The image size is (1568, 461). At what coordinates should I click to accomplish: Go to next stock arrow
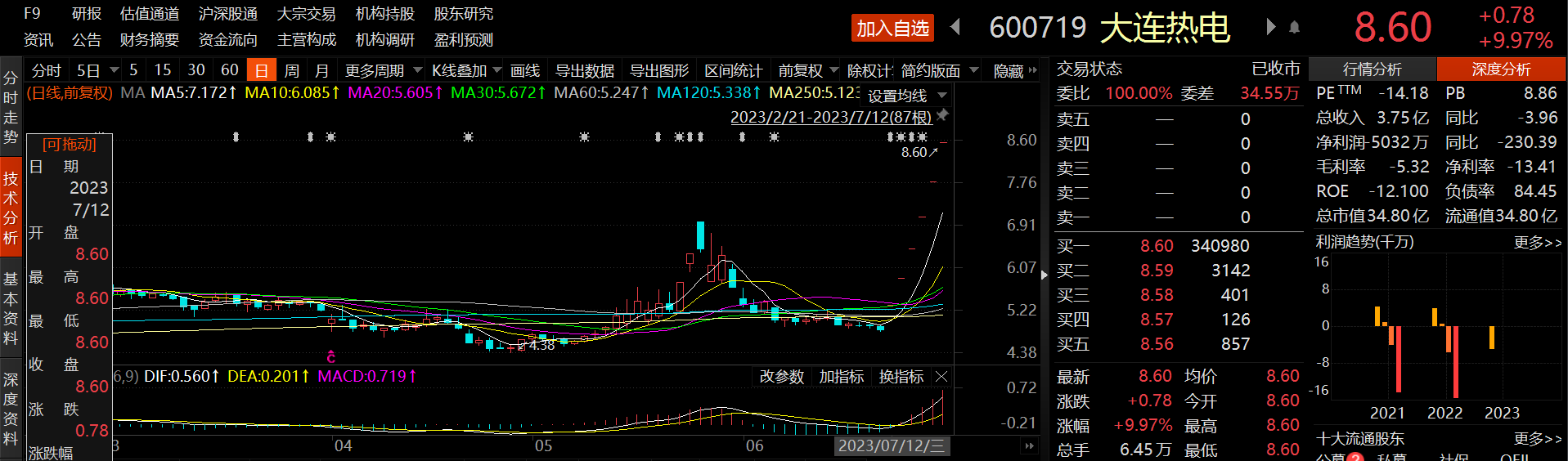click(x=1270, y=27)
